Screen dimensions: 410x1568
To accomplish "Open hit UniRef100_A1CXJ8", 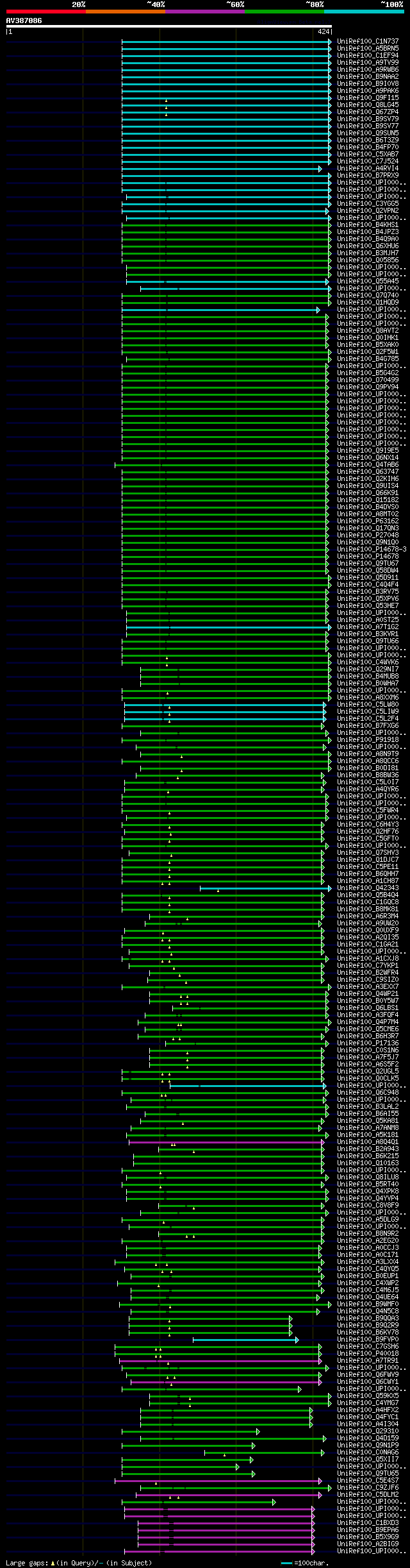I will click(368, 959).
